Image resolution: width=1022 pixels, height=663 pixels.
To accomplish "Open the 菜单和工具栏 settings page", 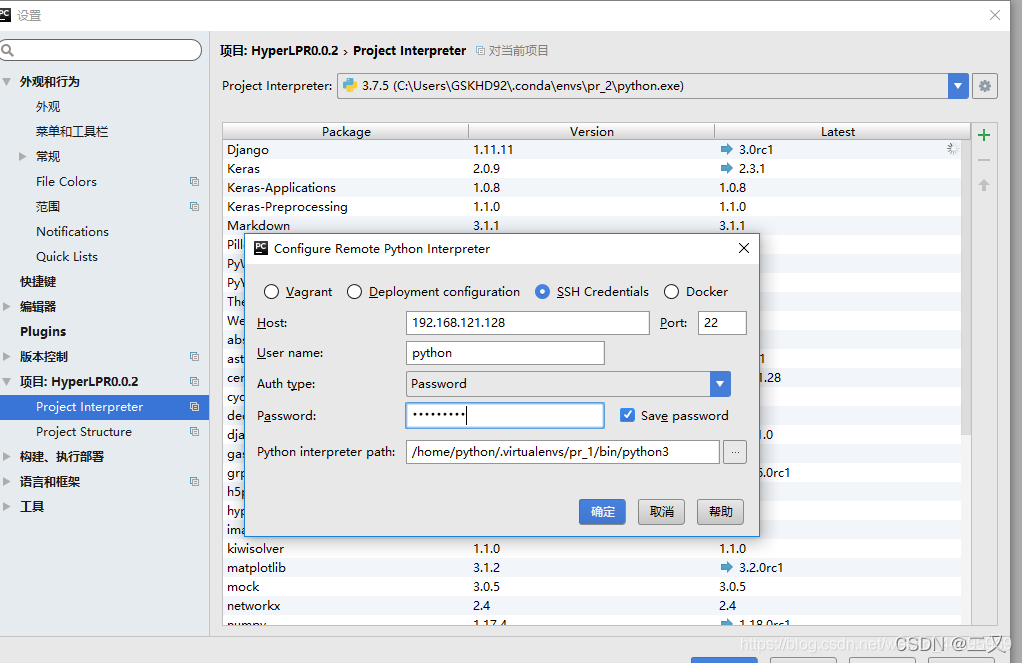I will [x=72, y=131].
